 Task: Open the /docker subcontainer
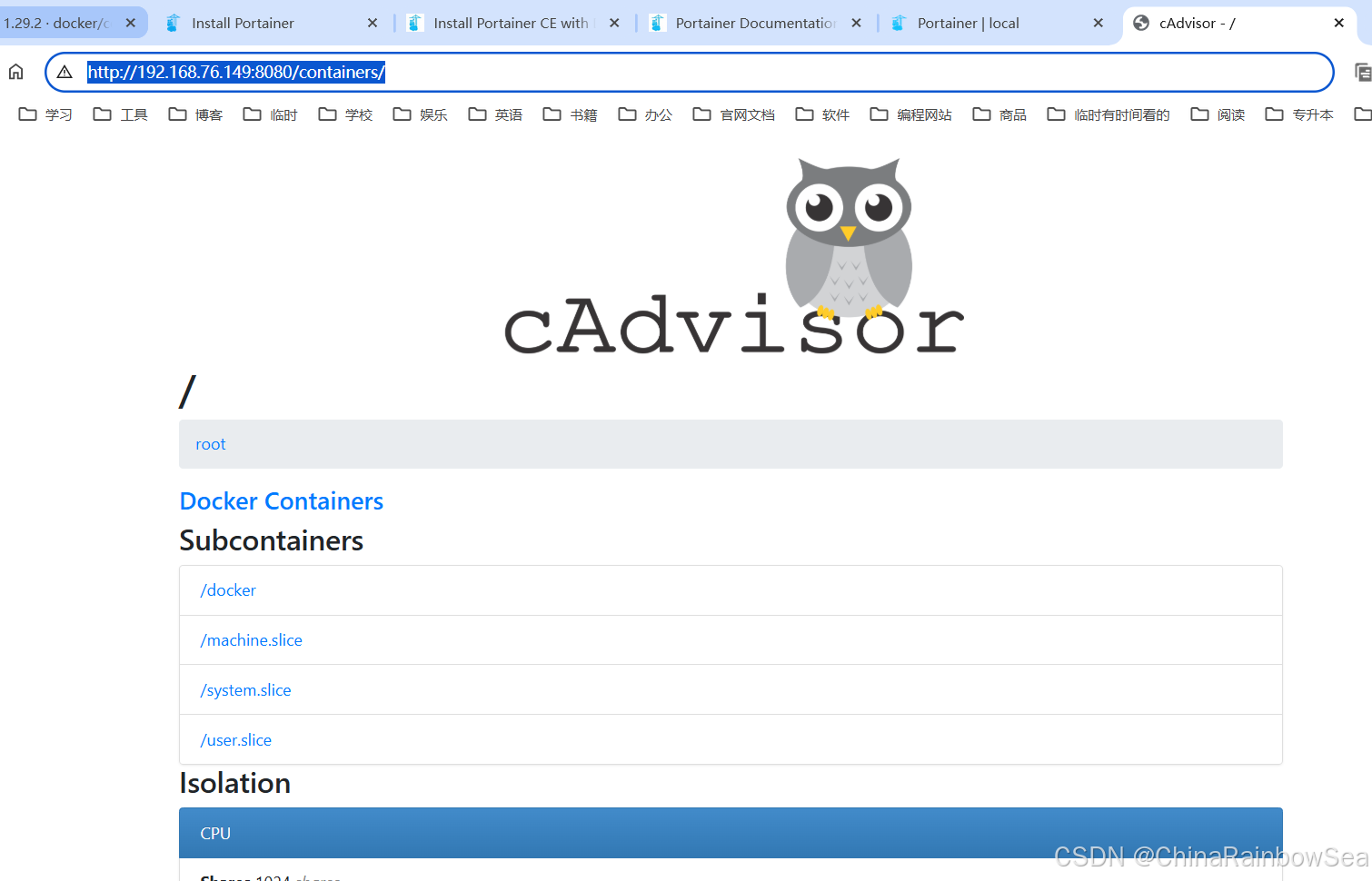(x=228, y=589)
